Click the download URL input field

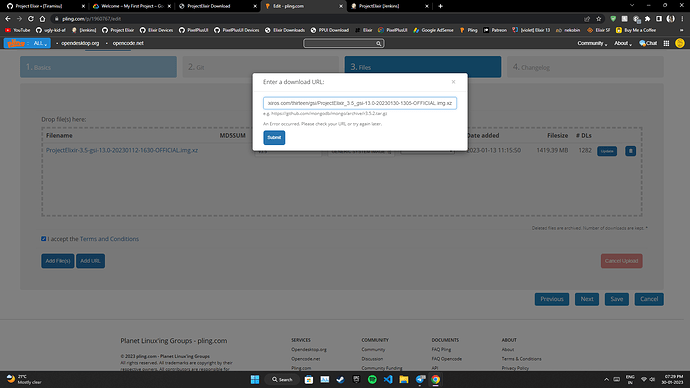click(360, 103)
